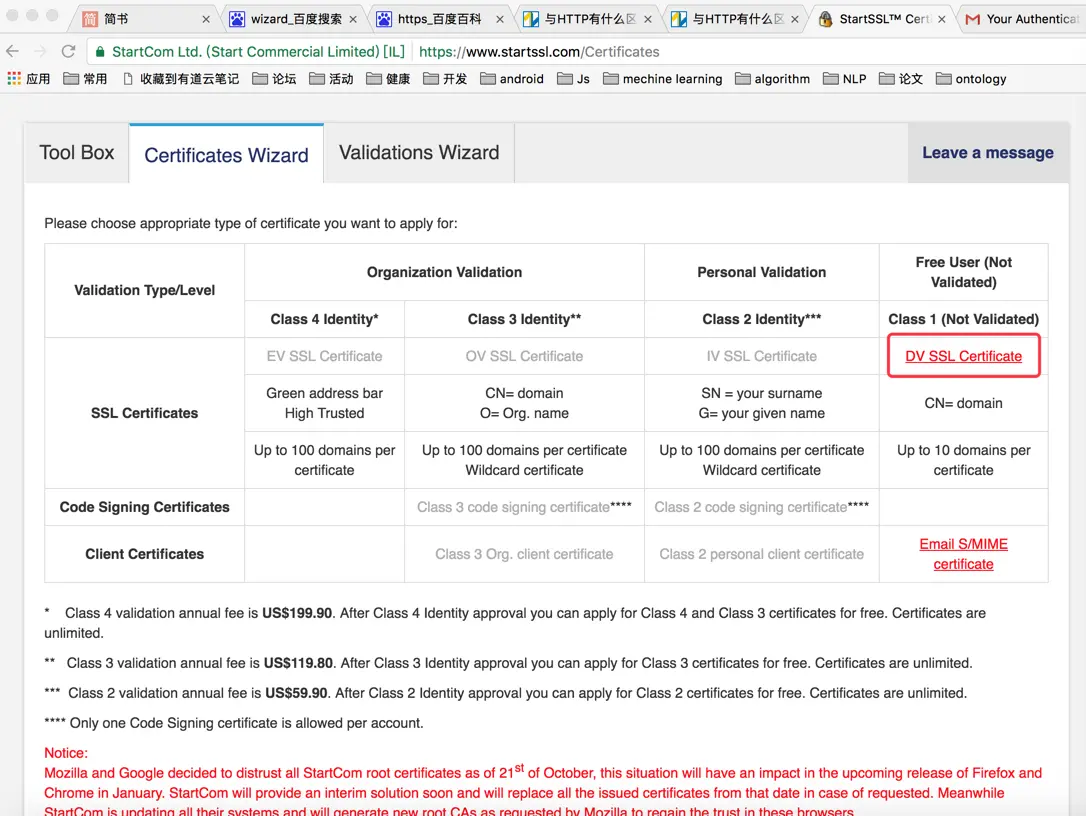Click the IV SSL Certificate text
The image size is (1086, 816).
[x=761, y=356]
